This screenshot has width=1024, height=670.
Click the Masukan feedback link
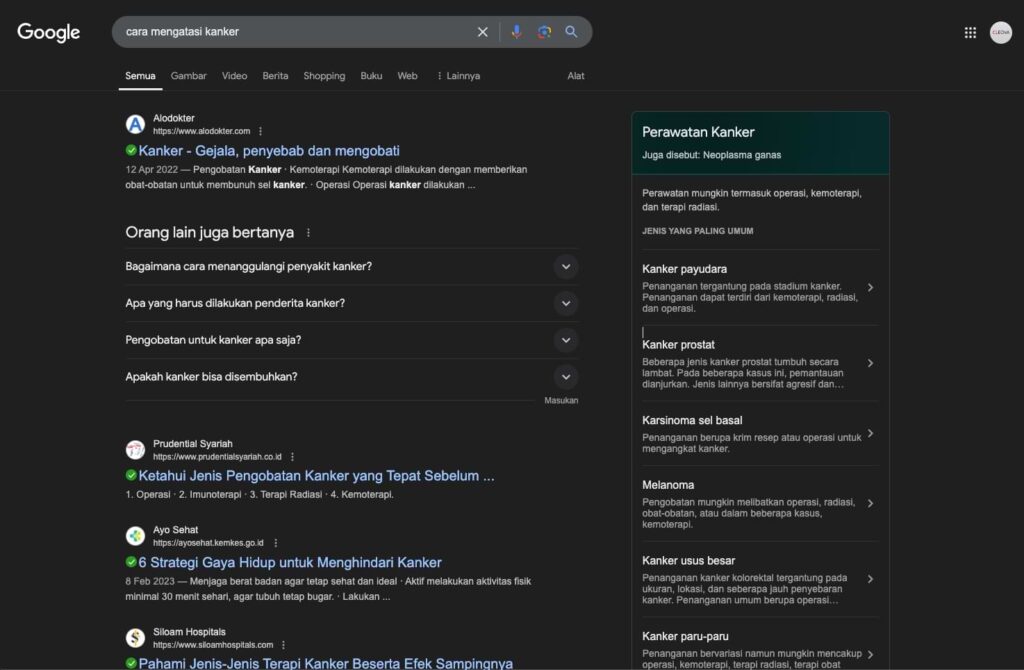coord(561,400)
